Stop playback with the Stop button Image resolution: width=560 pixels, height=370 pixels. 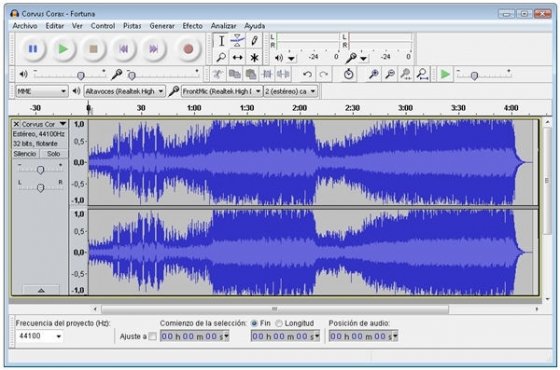point(93,49)
